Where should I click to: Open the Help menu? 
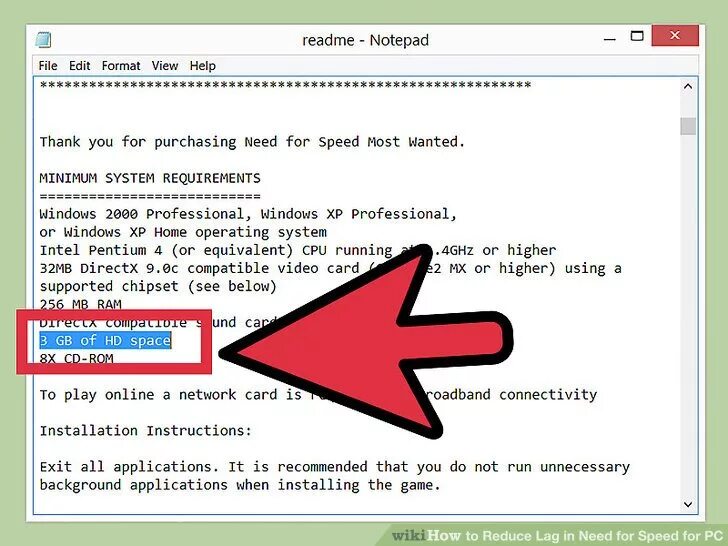coord(202,66)
